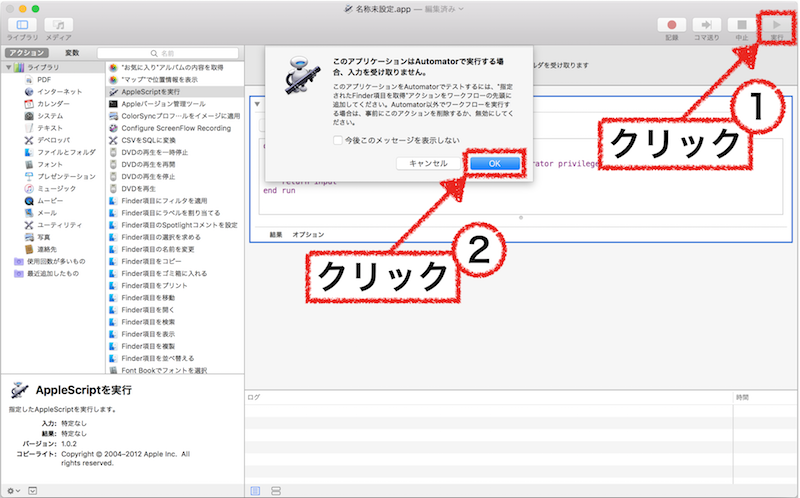This screenshot has height=498, width=800.
Task: Check 今後このメッセージを表示しない checkbox
Action: (x=337, y=140)
